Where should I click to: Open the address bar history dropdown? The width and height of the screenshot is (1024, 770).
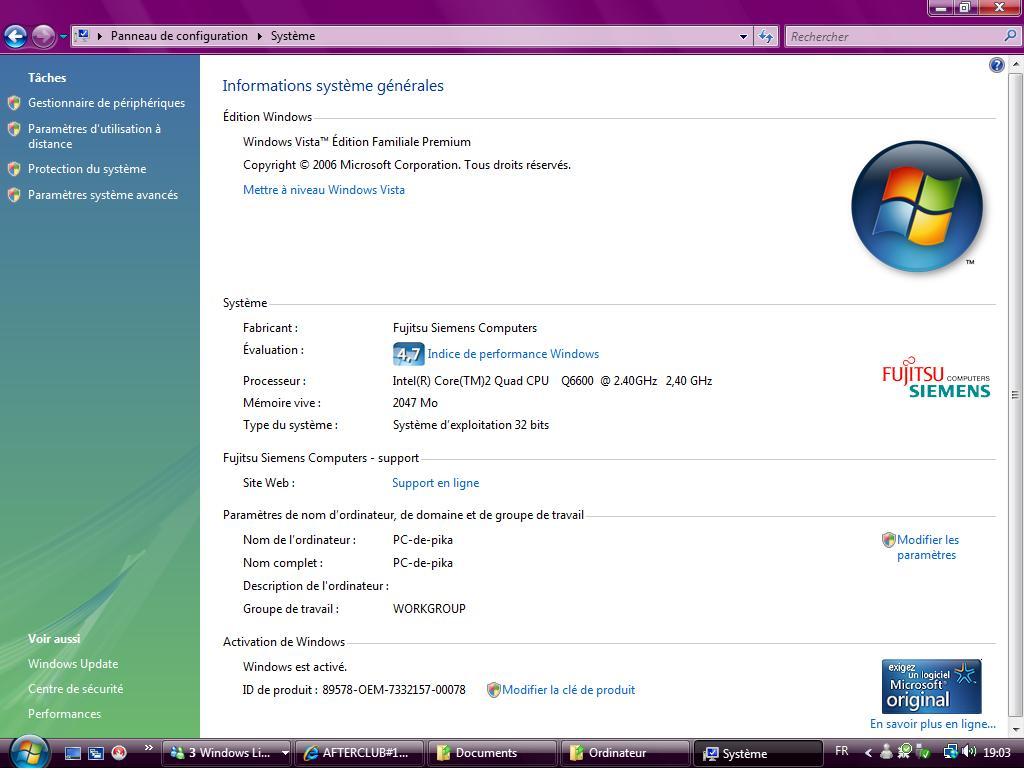click(x=743, y=37)
